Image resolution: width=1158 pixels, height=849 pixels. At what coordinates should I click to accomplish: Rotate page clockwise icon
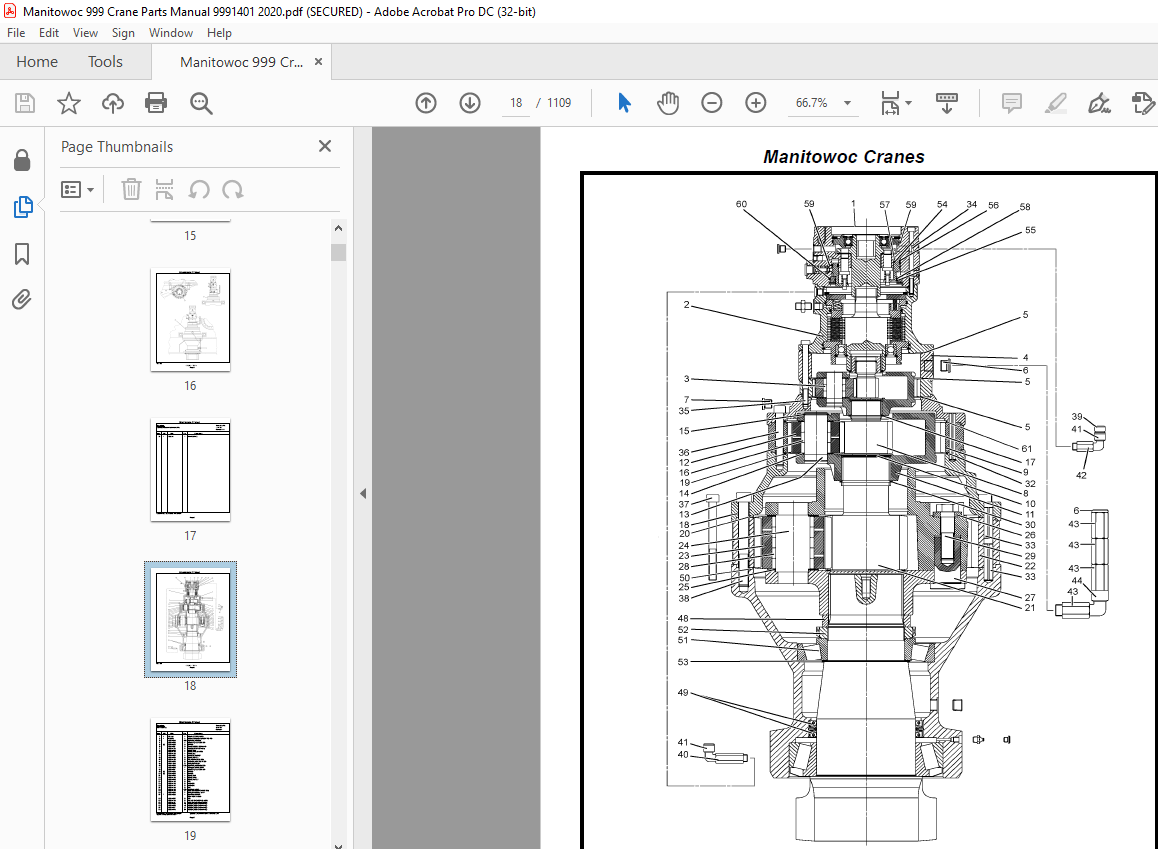(233, 190)
